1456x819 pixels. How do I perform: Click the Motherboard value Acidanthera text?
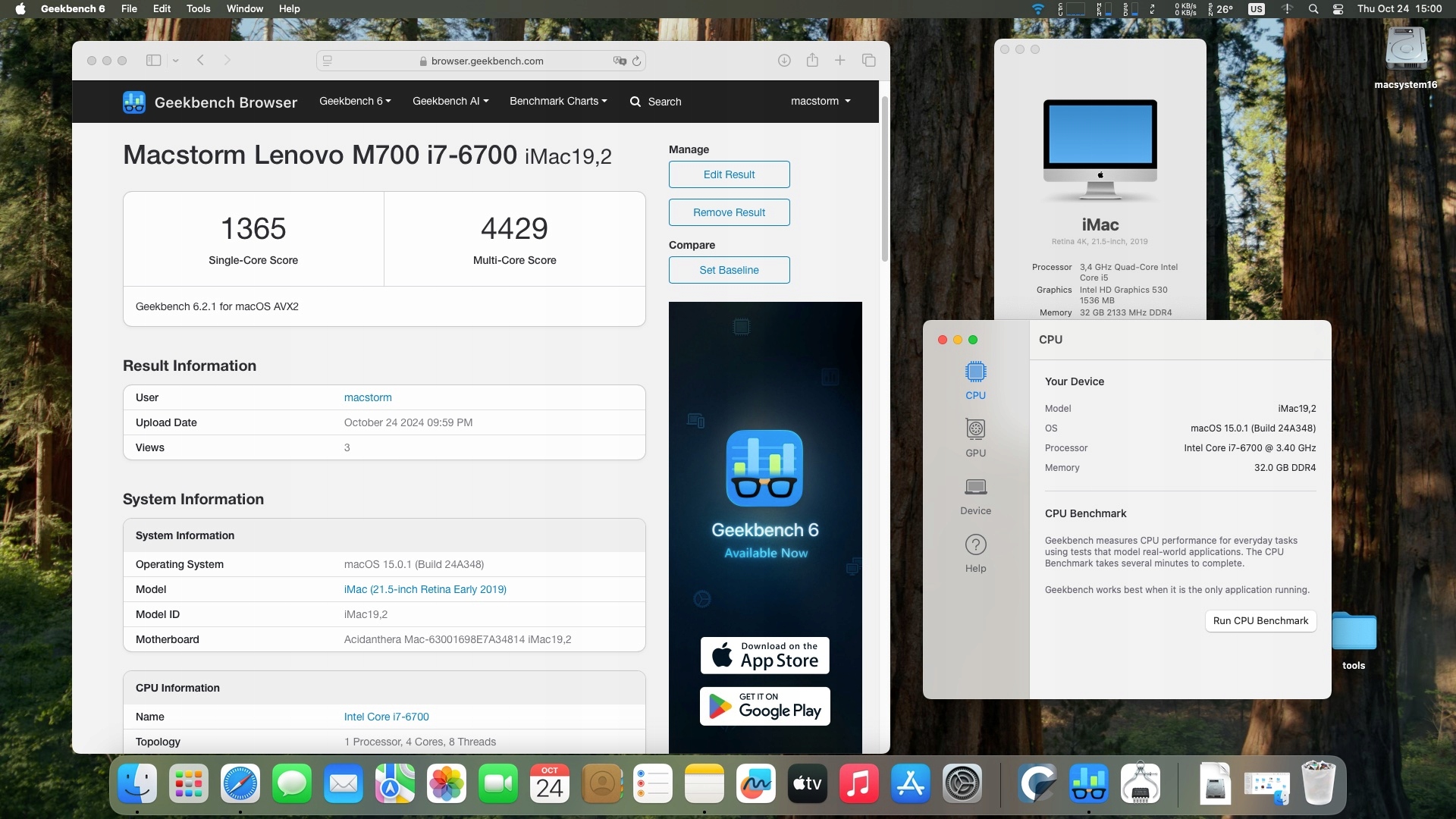(457, 639)
